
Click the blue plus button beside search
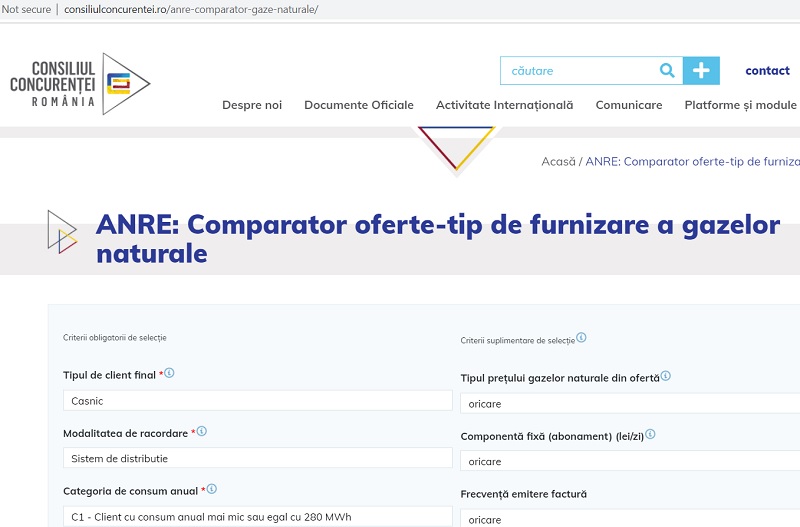[x=702, y=70]
